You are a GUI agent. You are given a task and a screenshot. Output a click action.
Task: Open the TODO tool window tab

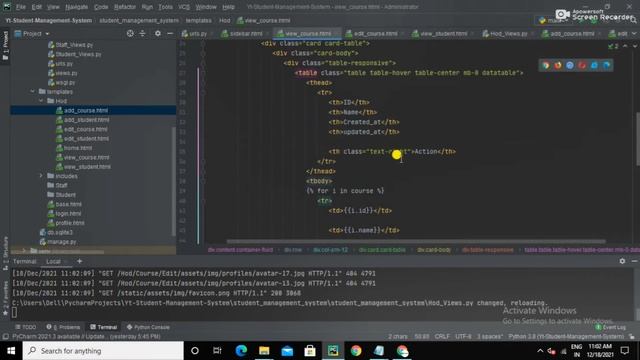point(26,327)
